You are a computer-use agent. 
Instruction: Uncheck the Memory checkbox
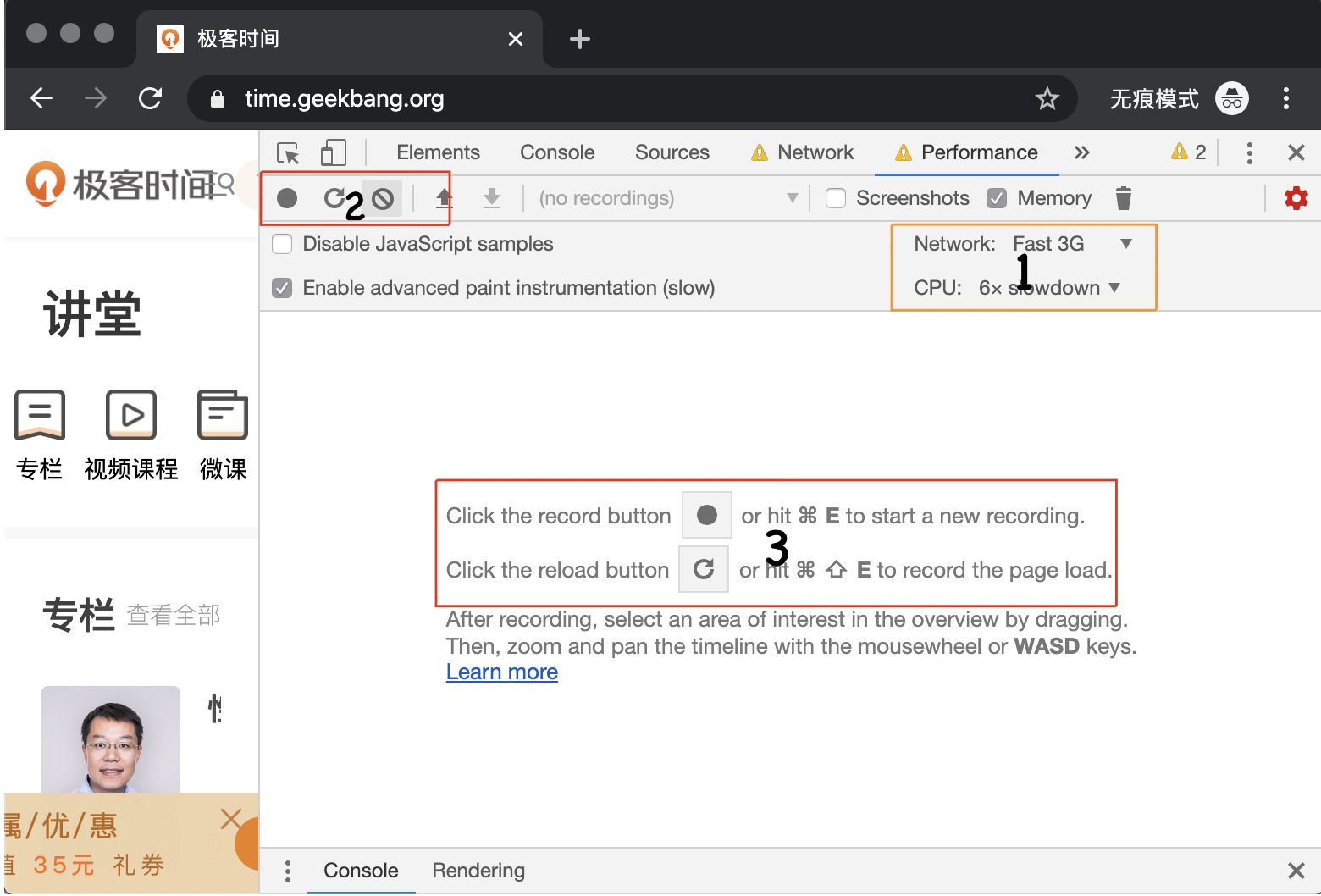point(996,197)
